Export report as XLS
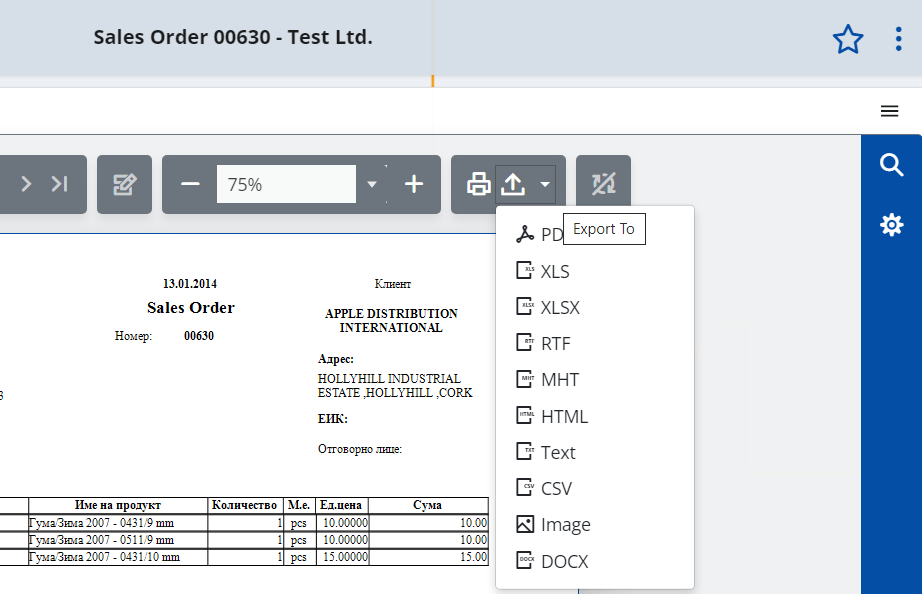The height and width of the screenshot is (594, 922). [x=594, y=271]
